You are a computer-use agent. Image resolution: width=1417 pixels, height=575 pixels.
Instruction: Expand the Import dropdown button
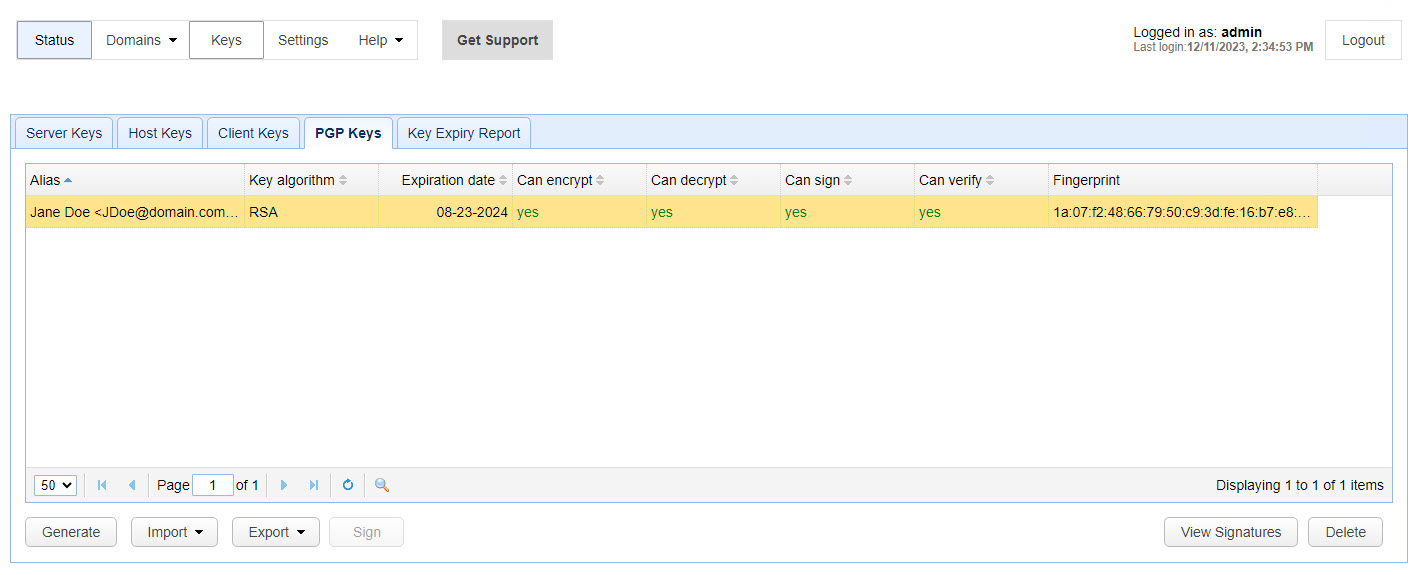[x=174, y=532]
